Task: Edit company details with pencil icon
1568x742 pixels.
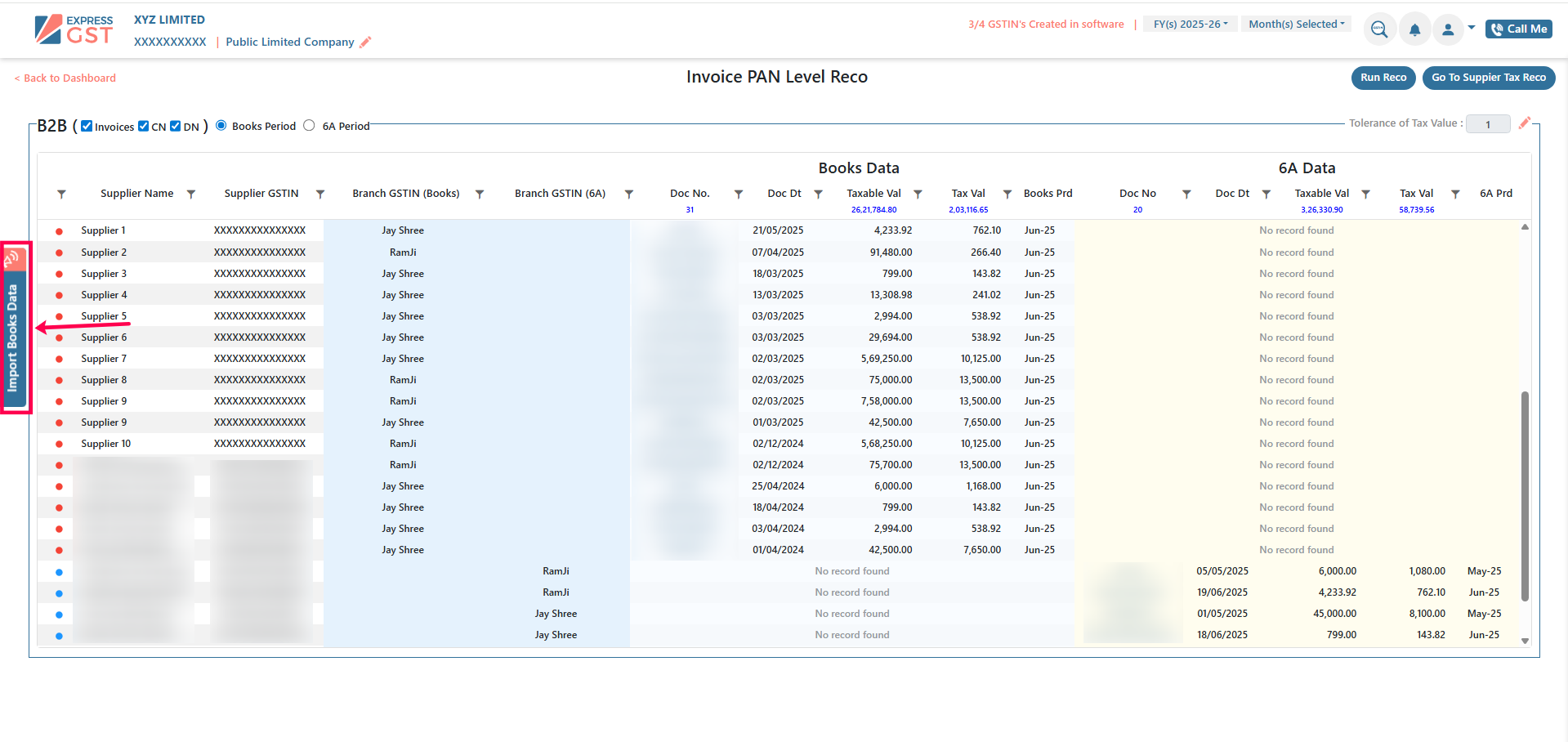Action: pyautogui.click(x=365, y=42)
